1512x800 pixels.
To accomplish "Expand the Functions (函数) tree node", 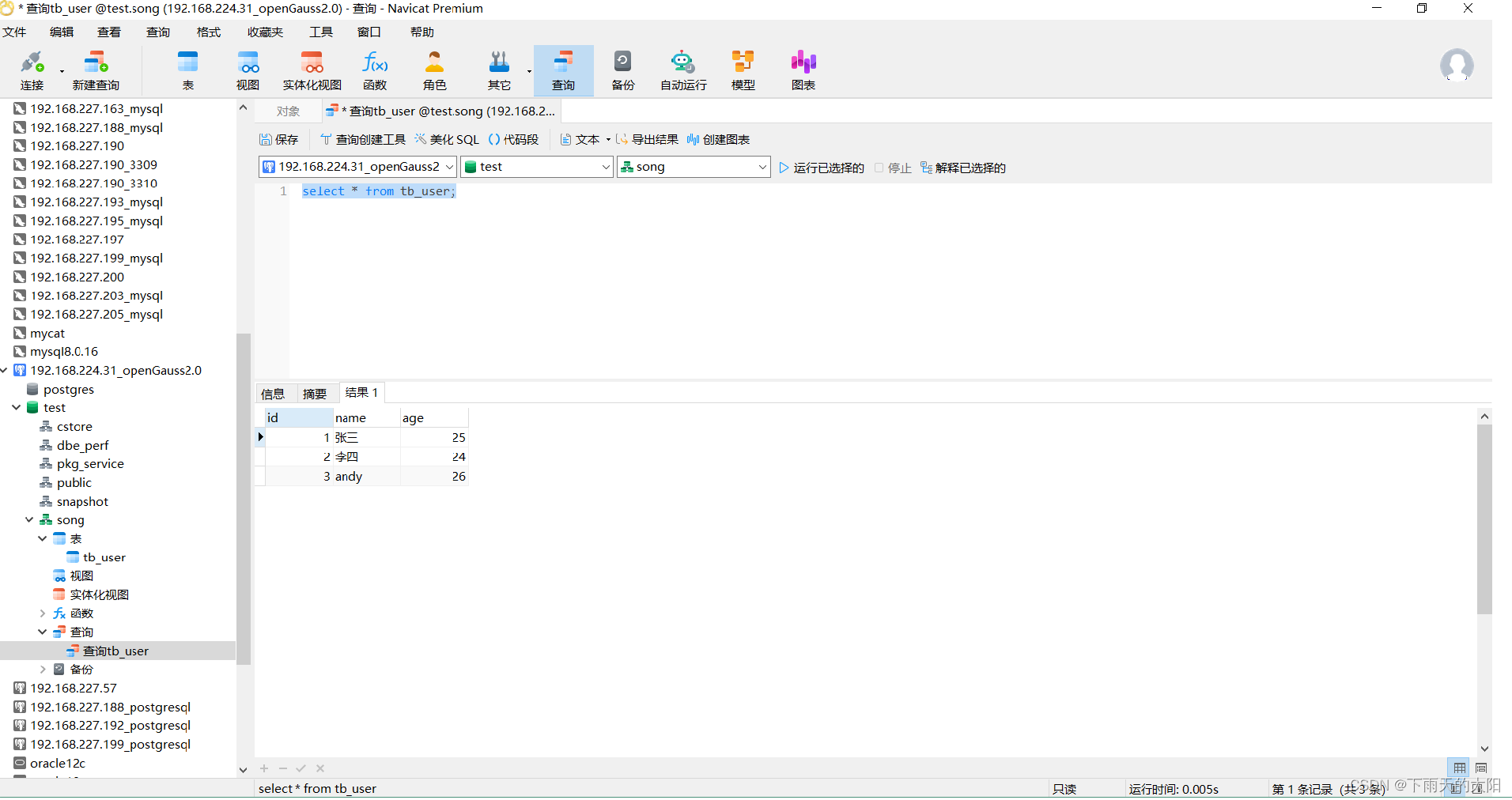I will (x=43, y=613).
